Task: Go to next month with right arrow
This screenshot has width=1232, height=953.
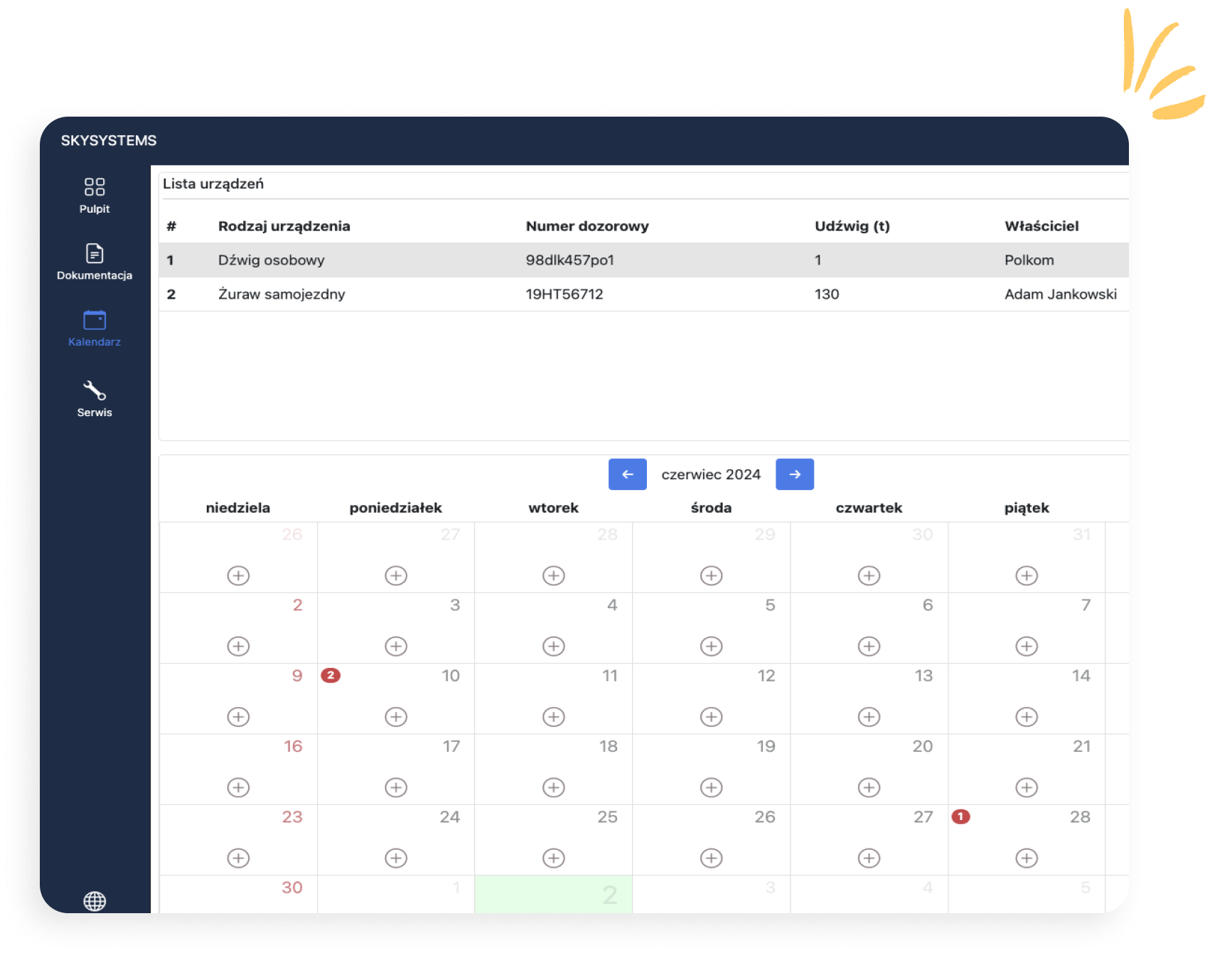Action: click(795, 474)
